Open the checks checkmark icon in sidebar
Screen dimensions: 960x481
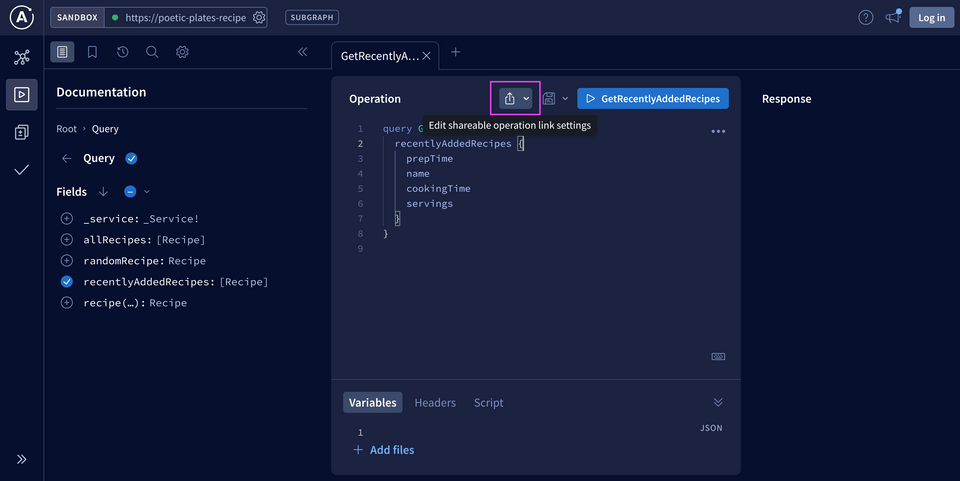tap(21, 170)
